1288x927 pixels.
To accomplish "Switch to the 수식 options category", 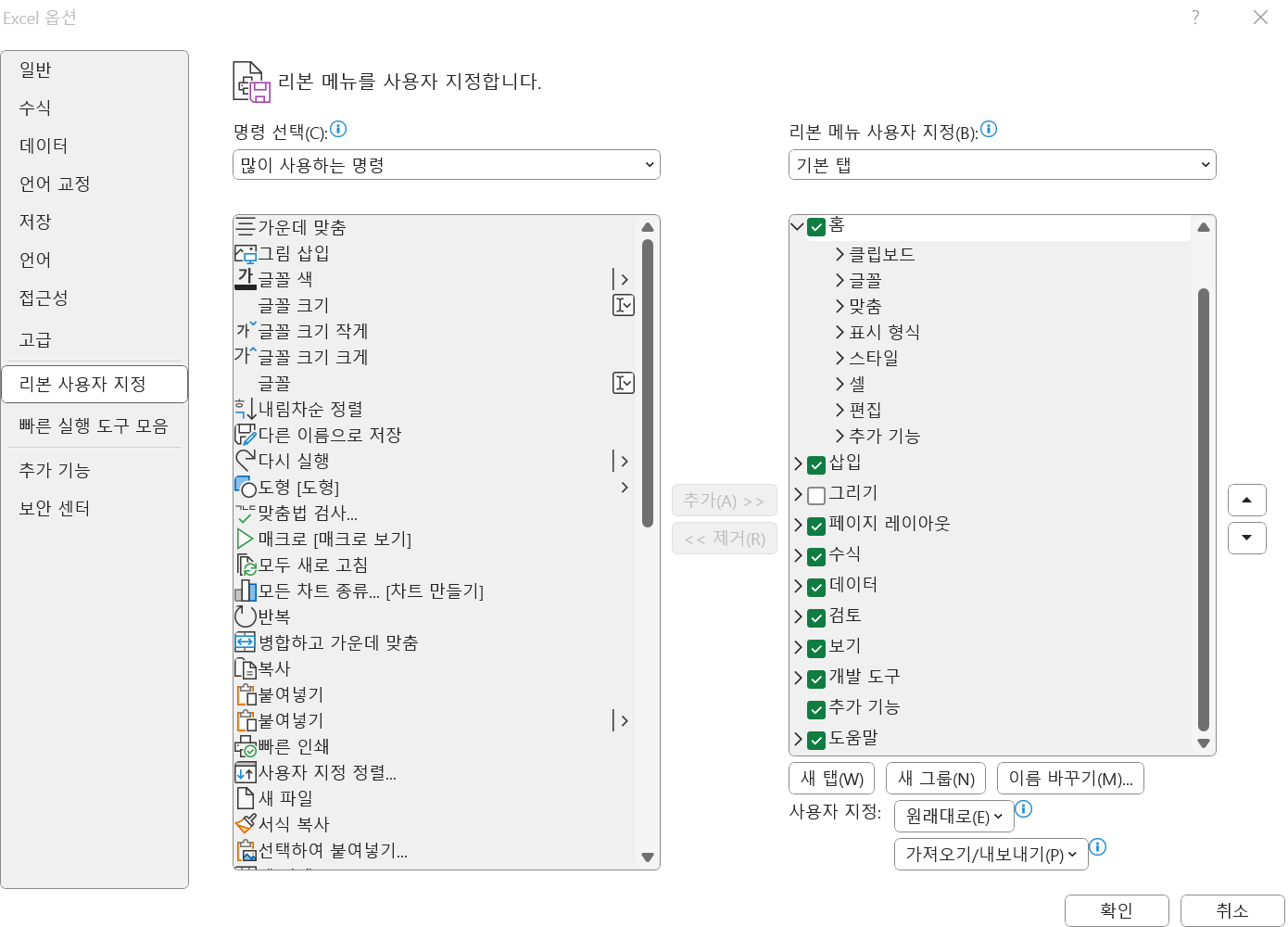I will [x=95, y=108].
